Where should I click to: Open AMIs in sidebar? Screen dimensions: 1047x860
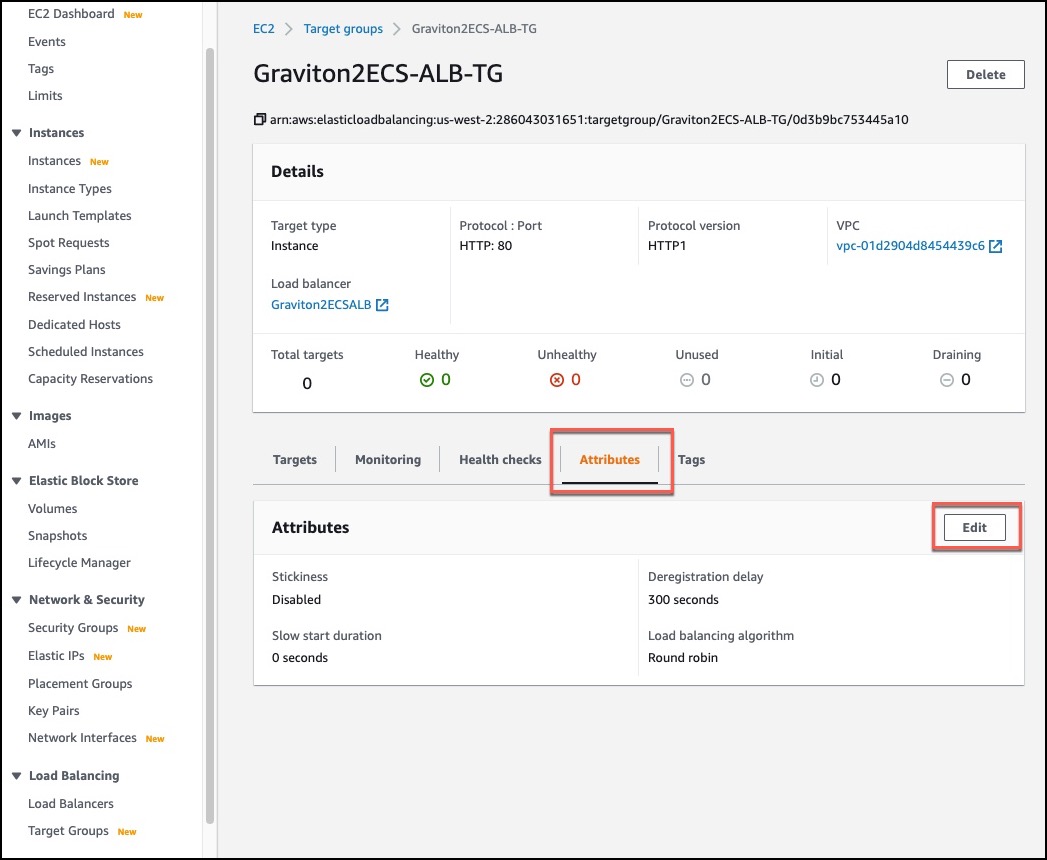pyautogui.click(x=41, y=444)
